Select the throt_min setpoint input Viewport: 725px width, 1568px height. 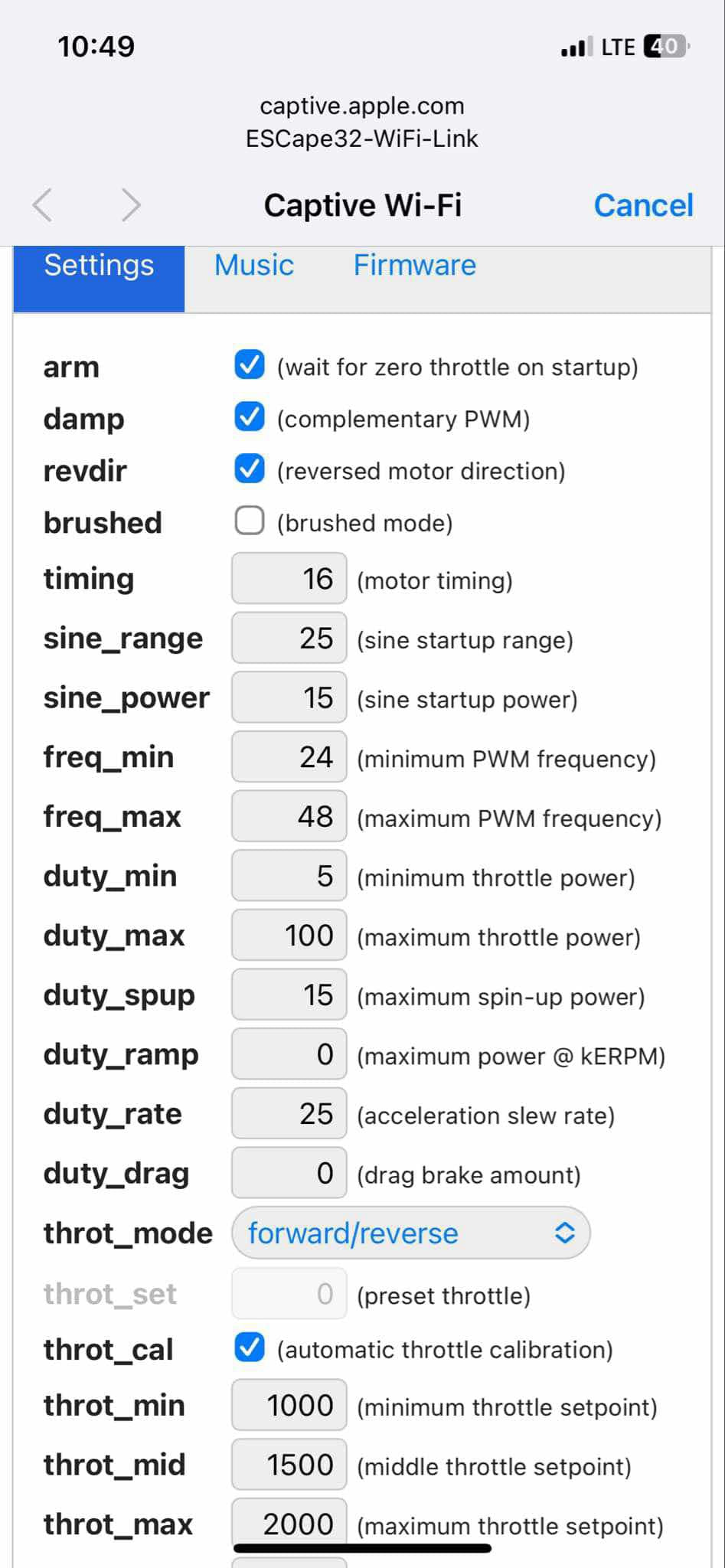[289, 1406]
